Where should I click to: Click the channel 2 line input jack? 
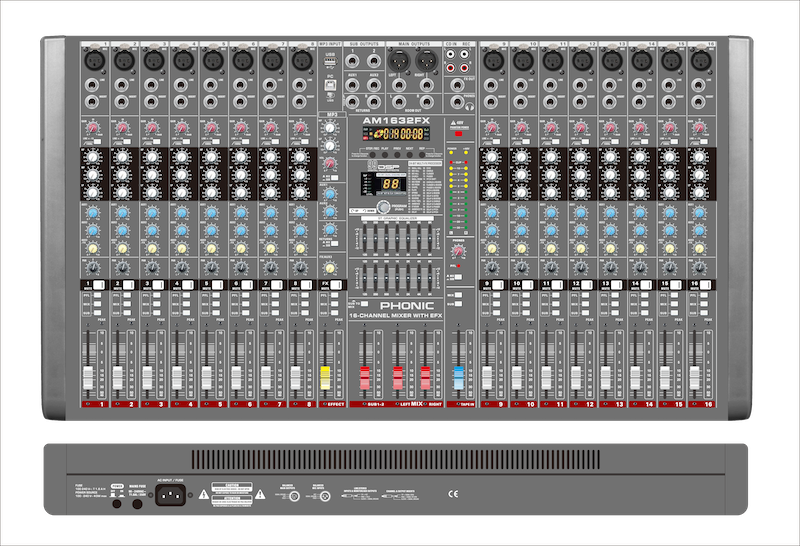point(122,85)
